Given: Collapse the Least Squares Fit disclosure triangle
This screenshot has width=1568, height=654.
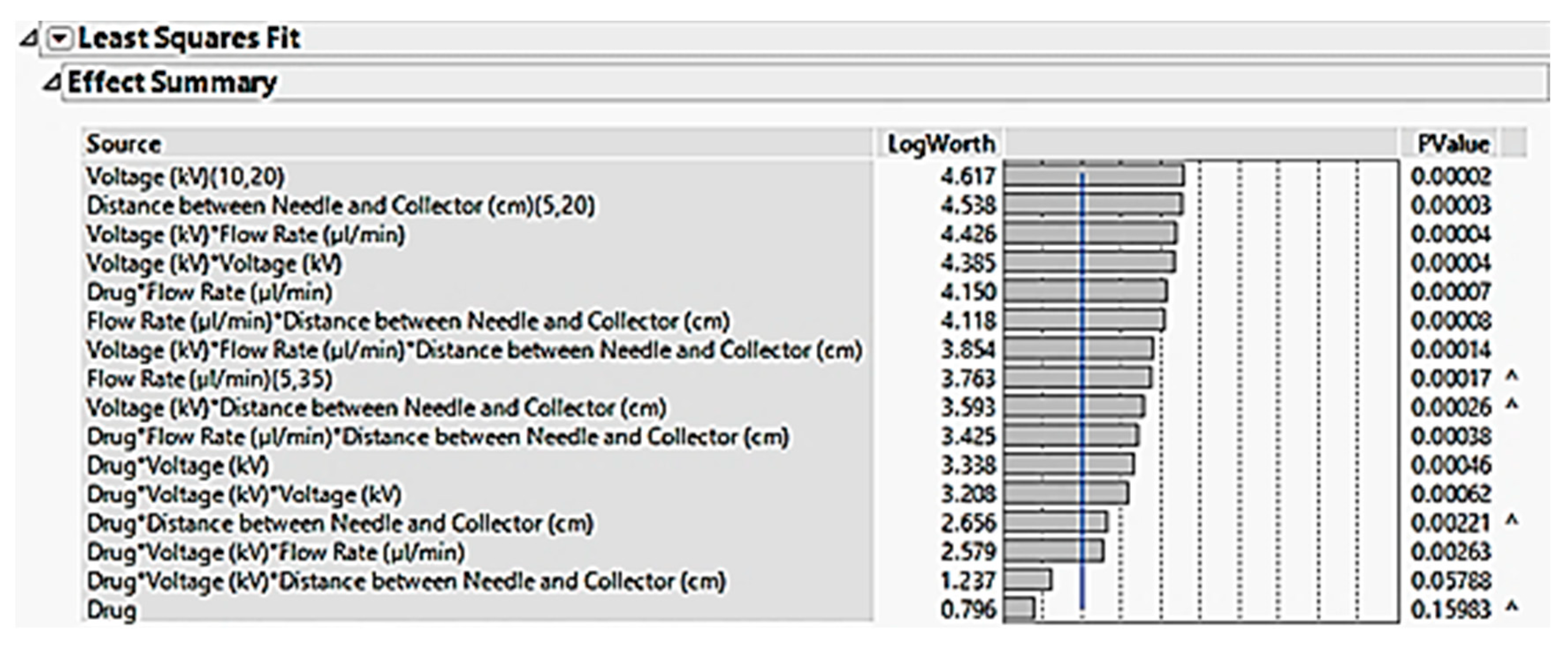Looking at the screenshot, I should 28,40.
